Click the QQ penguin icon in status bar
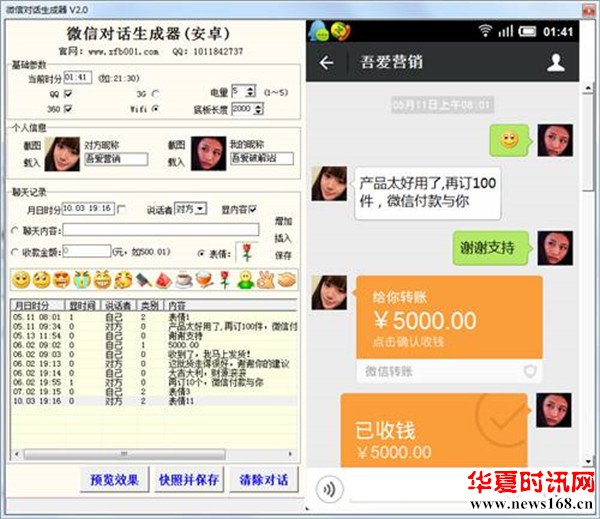 (318, 31)
